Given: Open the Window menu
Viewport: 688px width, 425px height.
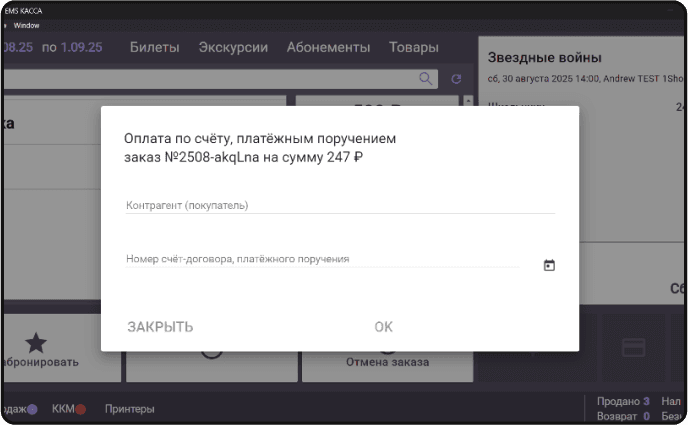Looking at the screenshot, I should [x=27, y=25].
